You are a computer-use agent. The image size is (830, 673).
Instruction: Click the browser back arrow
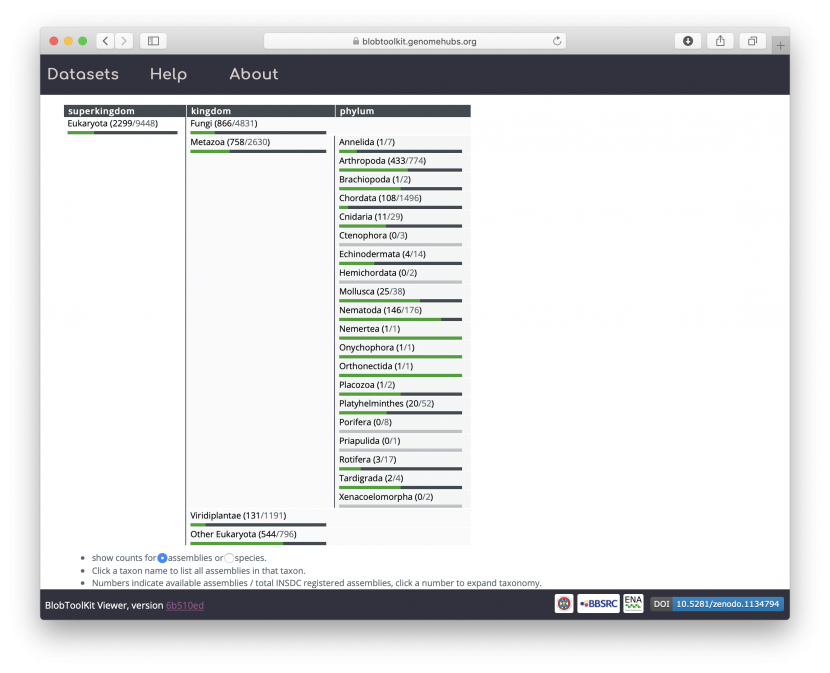(x=104, y=41)
